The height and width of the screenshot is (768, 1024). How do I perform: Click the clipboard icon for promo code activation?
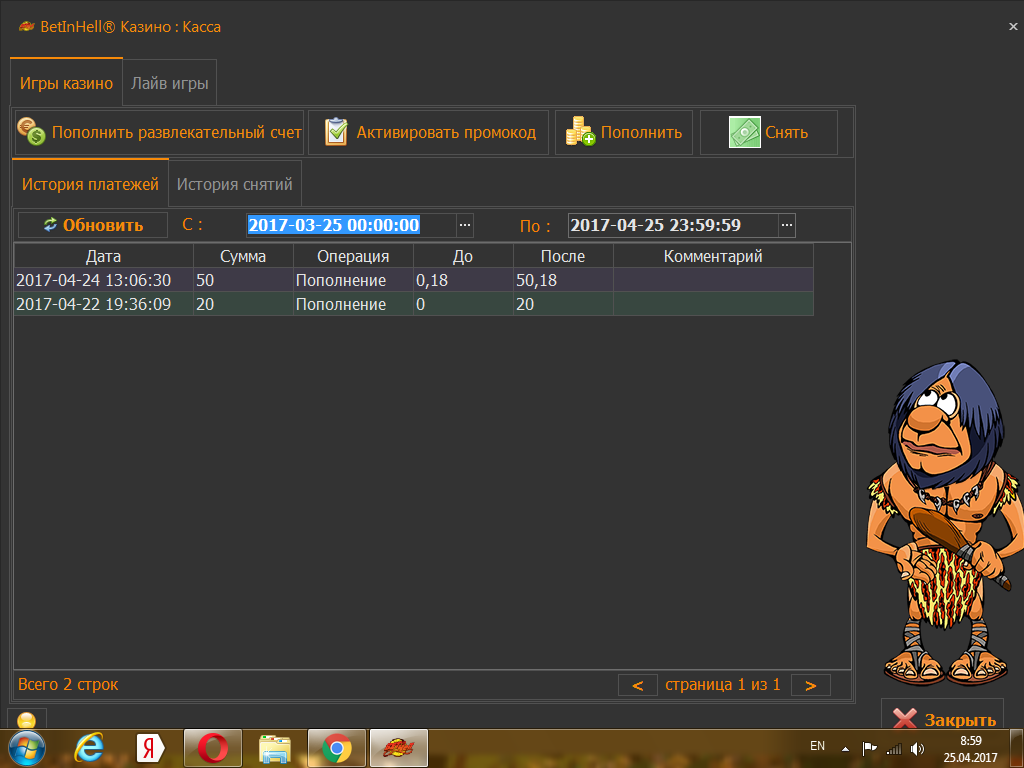click(337, 132)
